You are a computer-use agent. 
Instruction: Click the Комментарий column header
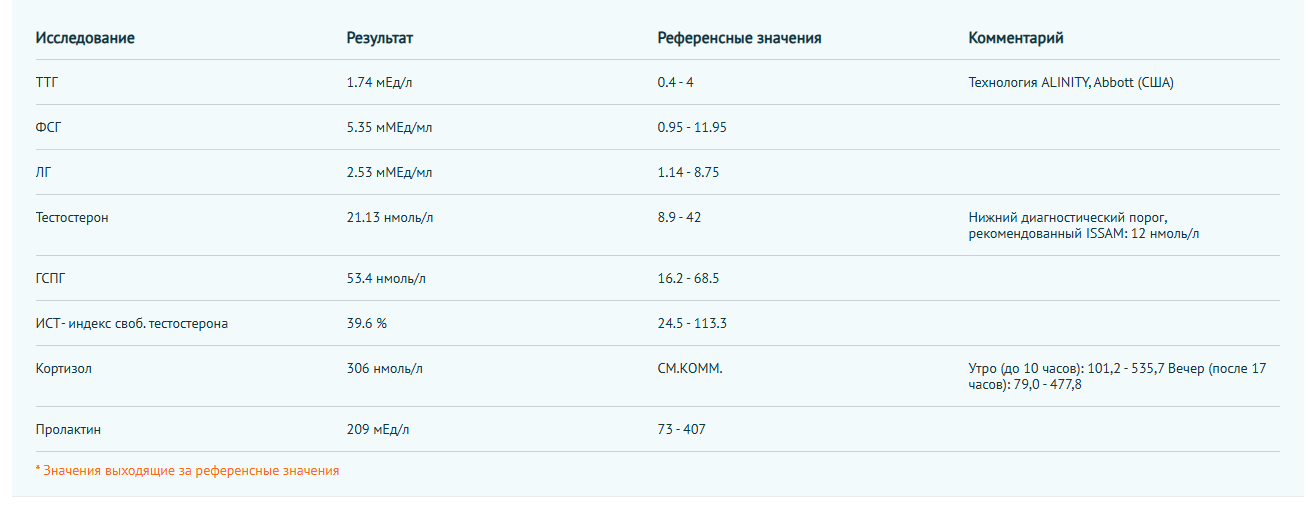coord(1016,38)
